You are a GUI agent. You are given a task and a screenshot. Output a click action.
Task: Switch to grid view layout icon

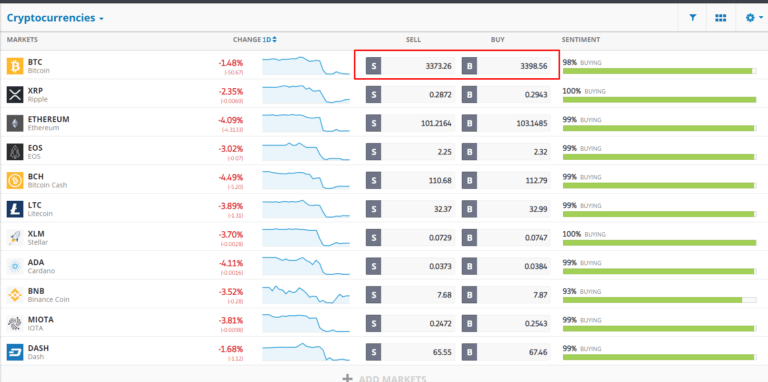point(720,18)
